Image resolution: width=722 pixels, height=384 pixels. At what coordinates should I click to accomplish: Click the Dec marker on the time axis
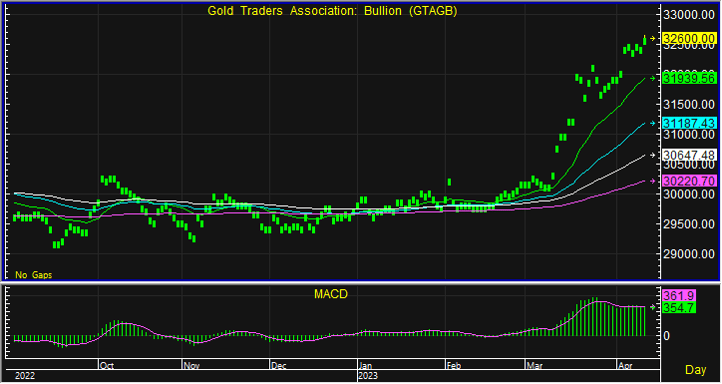coord(279,366)
